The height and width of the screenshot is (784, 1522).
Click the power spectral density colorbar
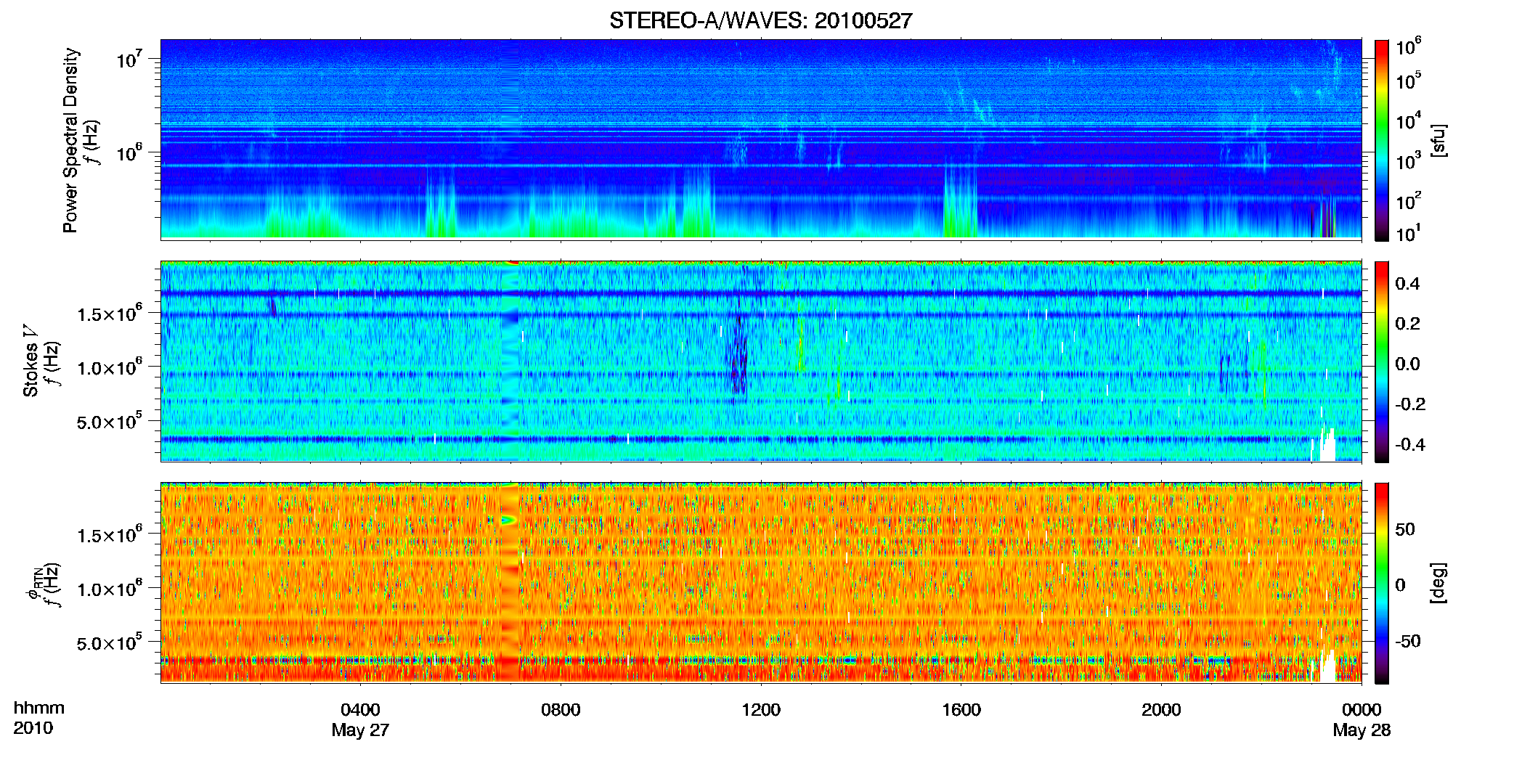coord(1382,140)
